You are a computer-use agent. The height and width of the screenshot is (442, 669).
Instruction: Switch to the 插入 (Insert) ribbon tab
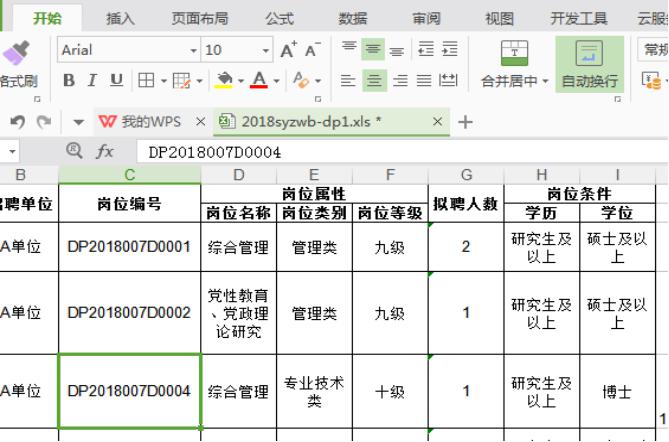click(x=120, y=18)
